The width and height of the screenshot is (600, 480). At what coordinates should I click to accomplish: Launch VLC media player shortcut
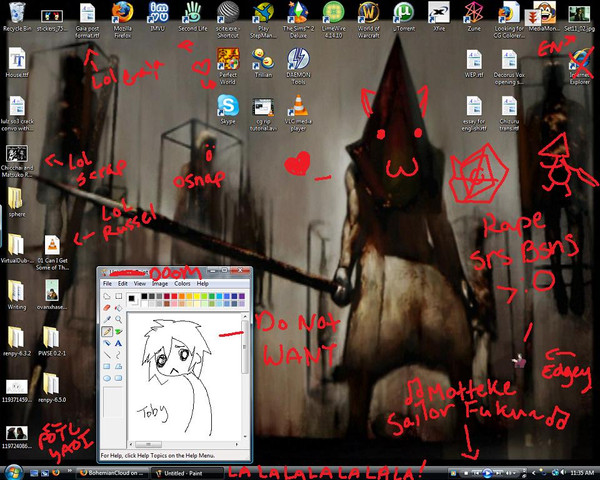point(298,113)
